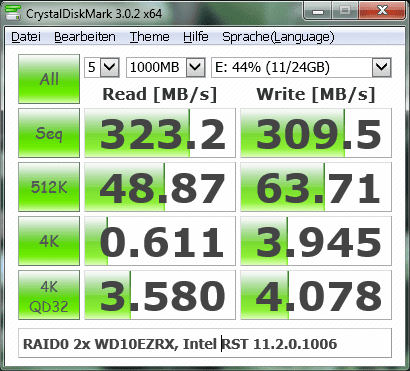Maximize the CrystalDiskMark window
The width and height of the screenshot is (410, 371).
[345, 11]
